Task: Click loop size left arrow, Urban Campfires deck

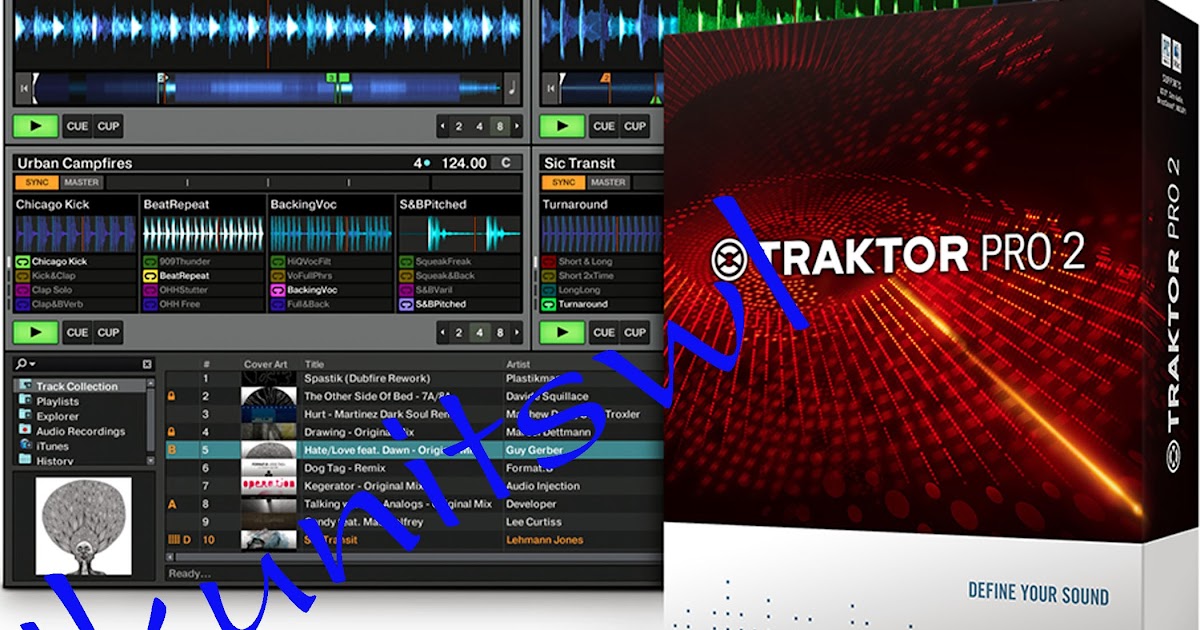Action: click(x=443, y=333)
